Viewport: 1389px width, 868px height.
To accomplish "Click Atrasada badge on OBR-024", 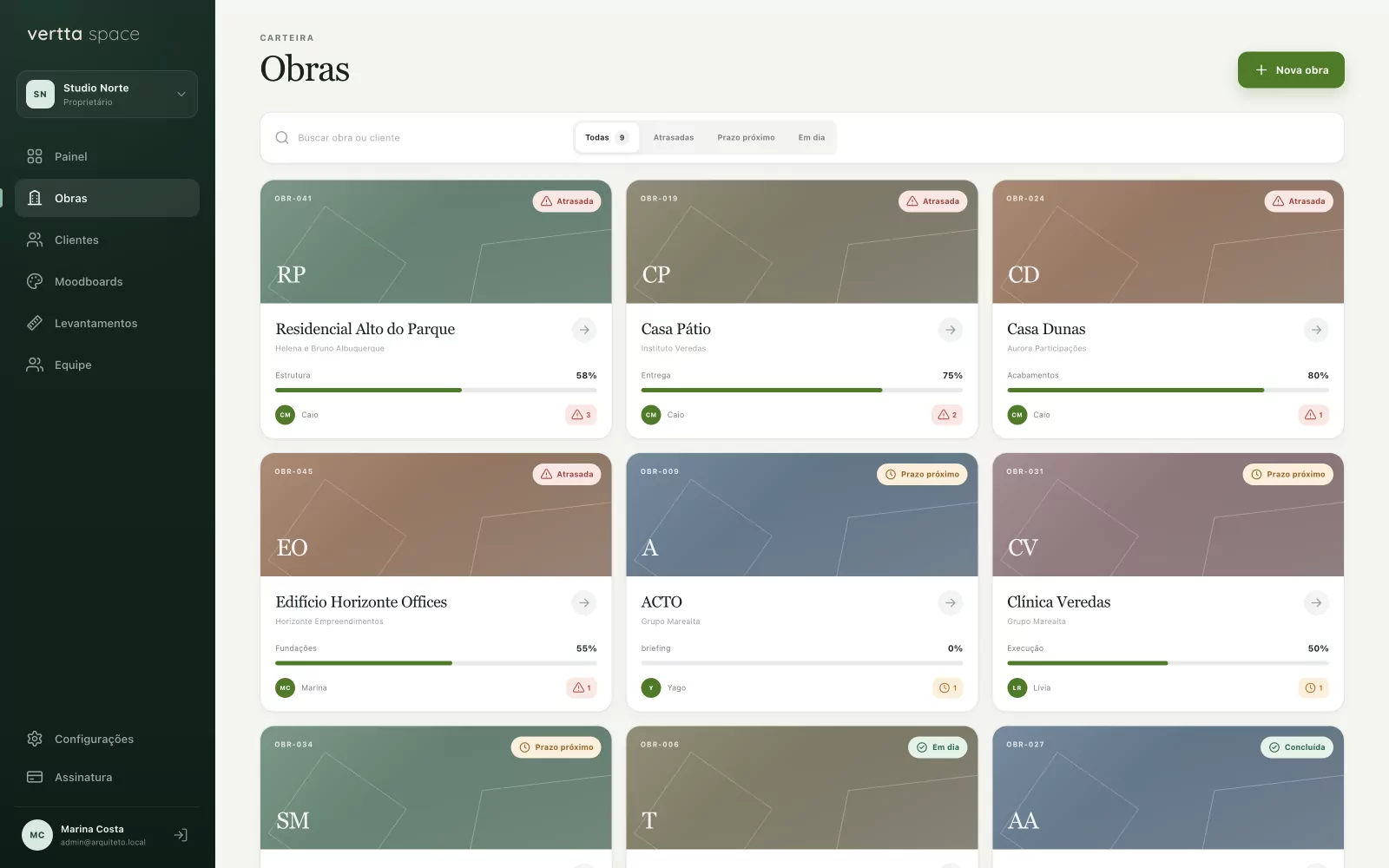I will tap(1299, 201).
